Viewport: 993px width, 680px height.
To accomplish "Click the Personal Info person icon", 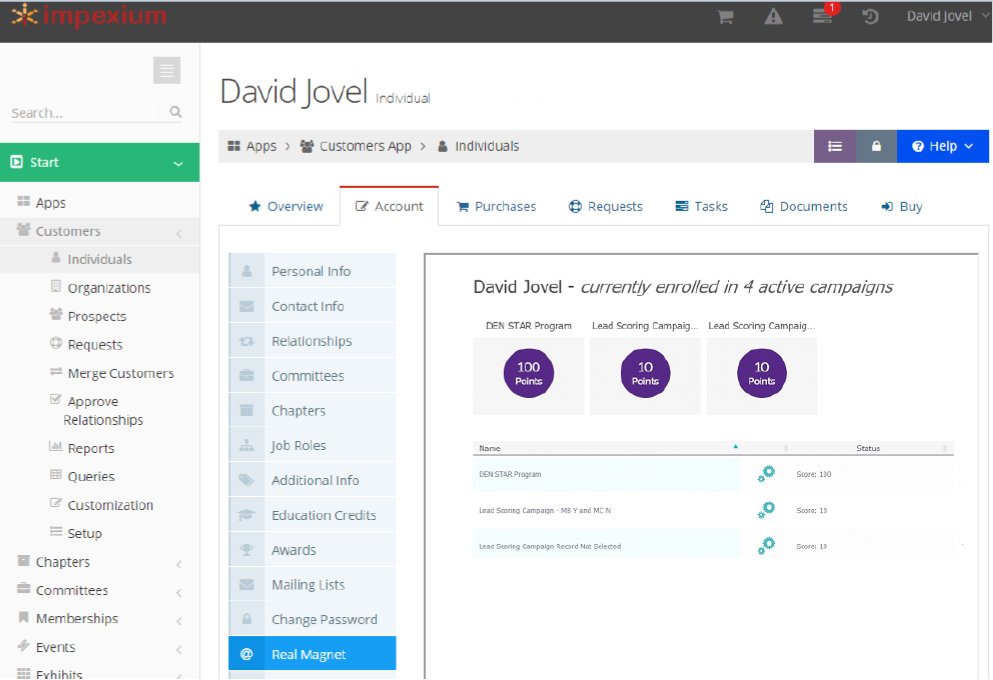I will (246, 271).
